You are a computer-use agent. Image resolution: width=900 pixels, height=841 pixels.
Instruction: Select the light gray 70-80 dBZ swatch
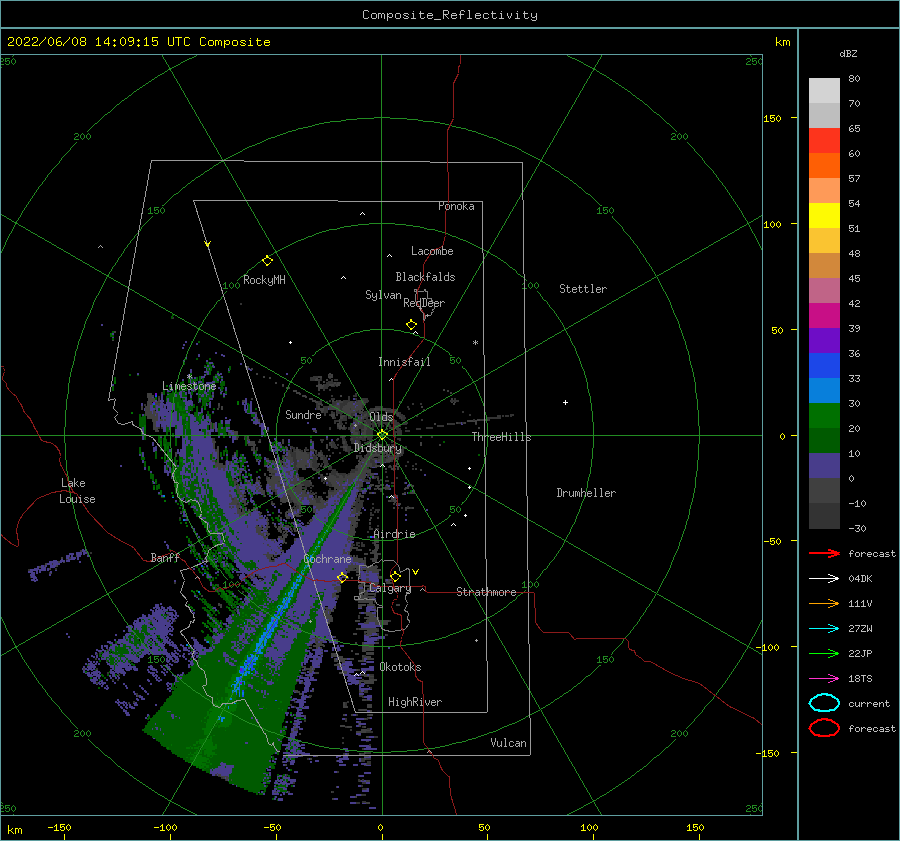click(824, 91)
